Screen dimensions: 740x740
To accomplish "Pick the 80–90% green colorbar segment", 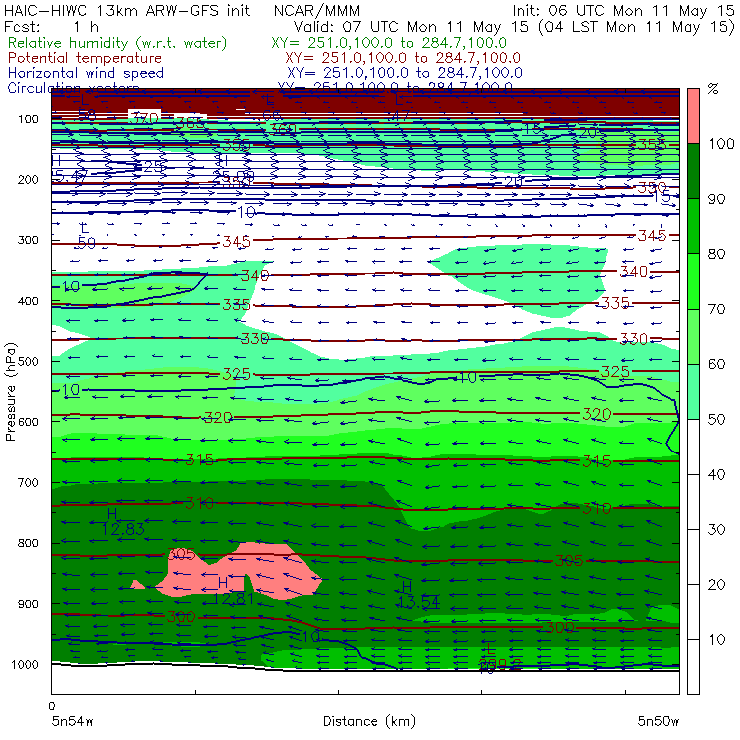I will (693, 226).
